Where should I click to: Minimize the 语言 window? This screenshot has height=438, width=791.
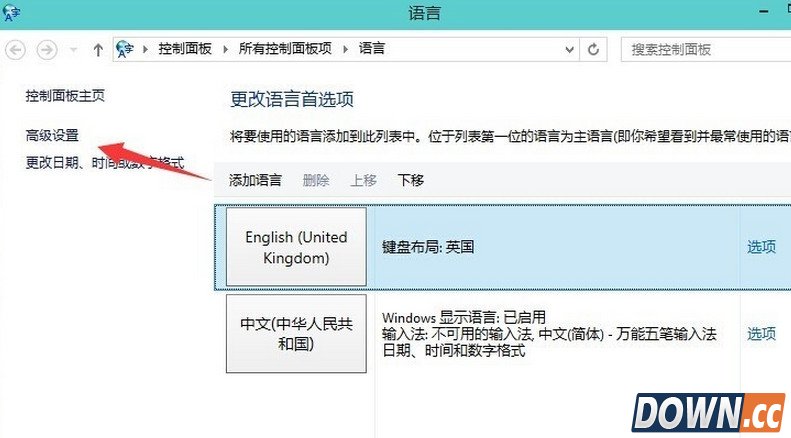[x=764, y=12]
